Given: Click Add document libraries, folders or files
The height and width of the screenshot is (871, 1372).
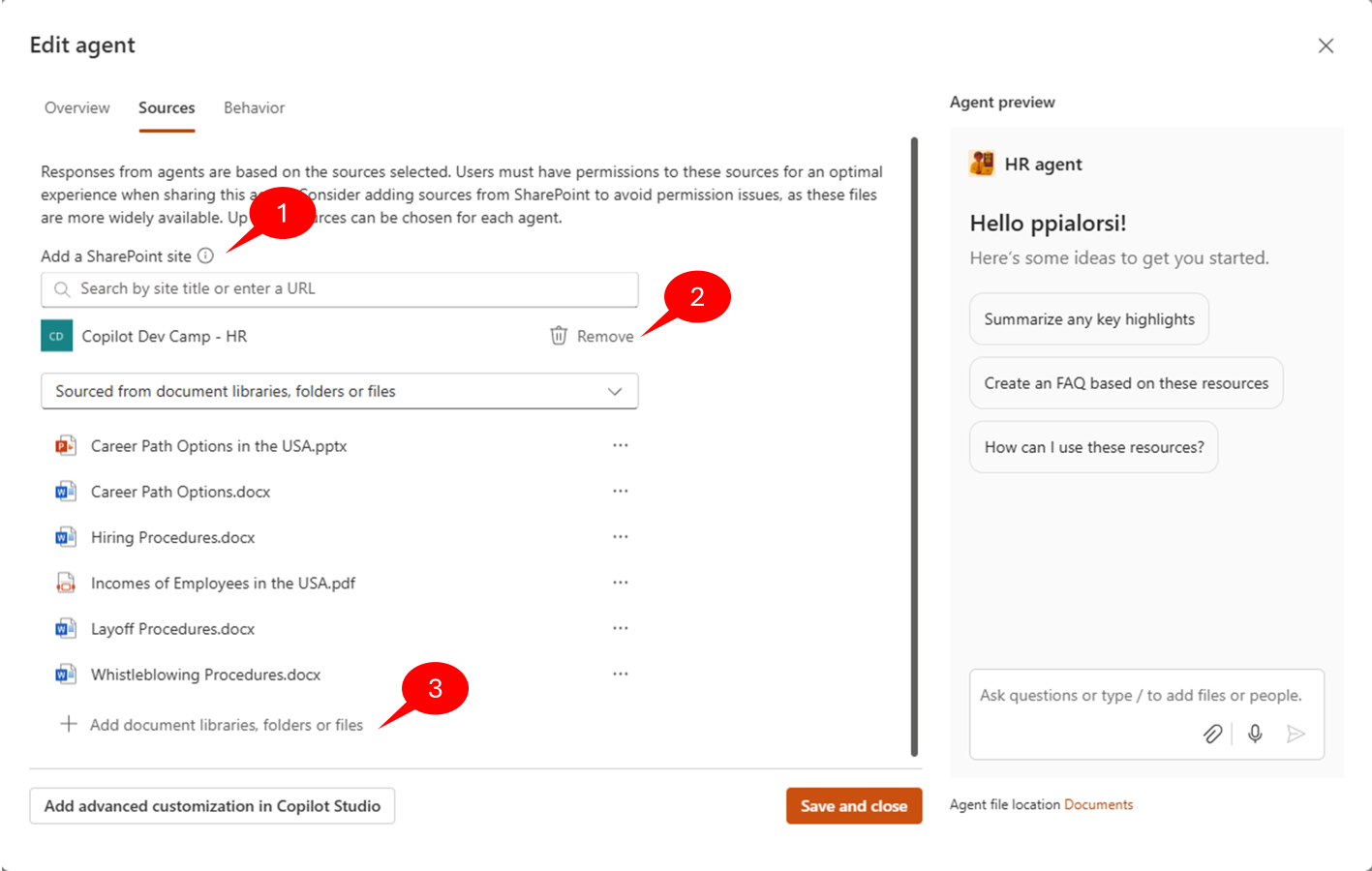Looking at the screenshot, I should tap(227, 725).
